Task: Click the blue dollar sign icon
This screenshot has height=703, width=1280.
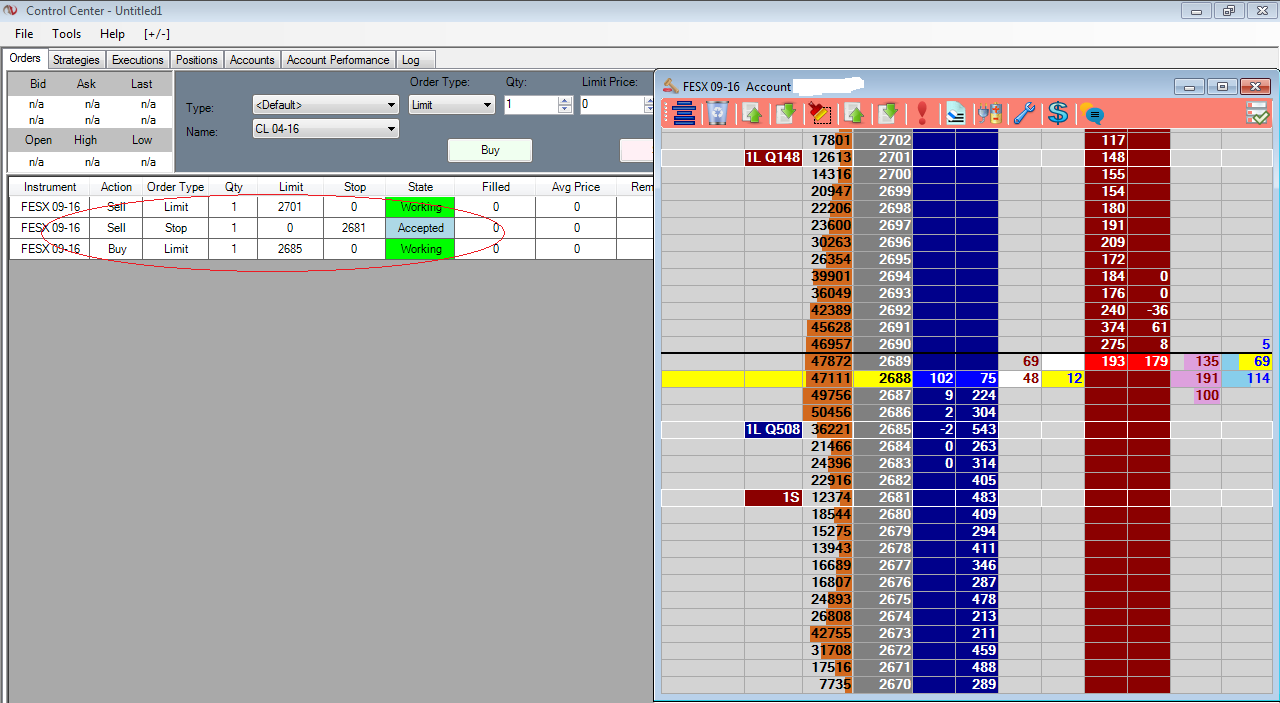Action: (1057, 113)
